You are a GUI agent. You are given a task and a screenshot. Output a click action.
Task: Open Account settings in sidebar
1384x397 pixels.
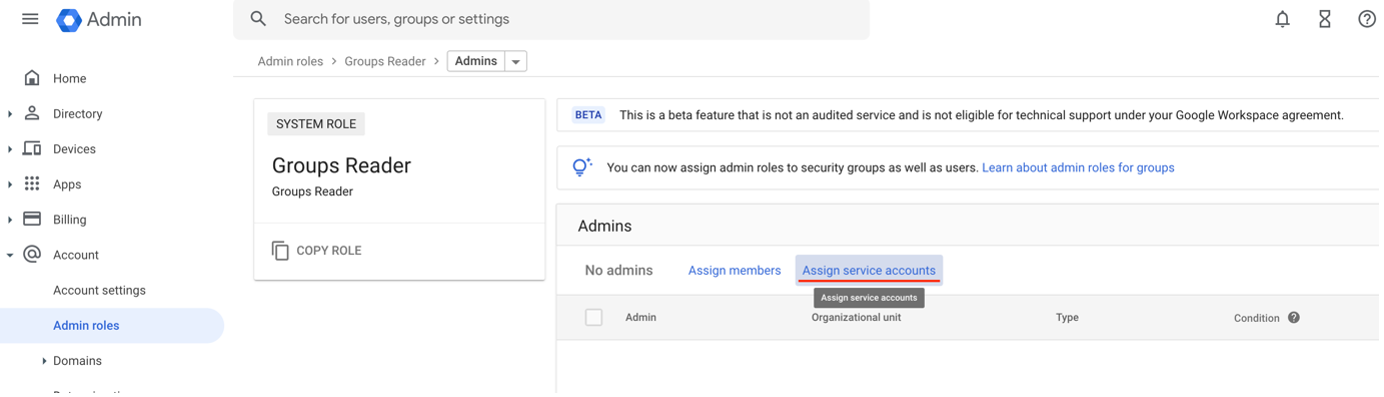(99, 290)
